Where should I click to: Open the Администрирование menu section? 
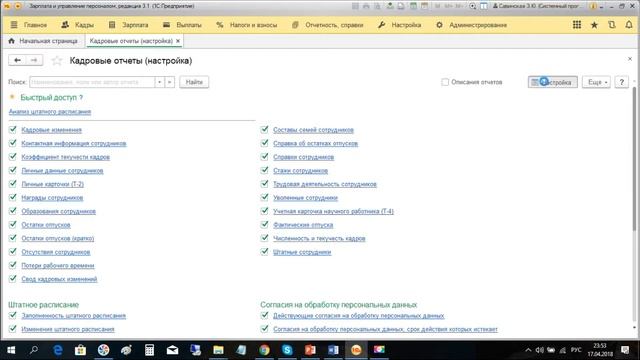[x=478, y=25]
